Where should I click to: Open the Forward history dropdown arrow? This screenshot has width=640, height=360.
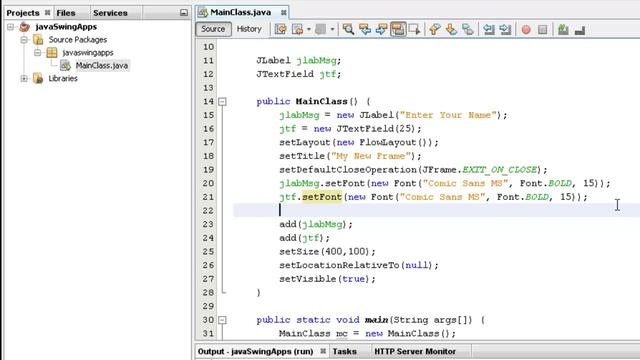(x=332, y=29)
